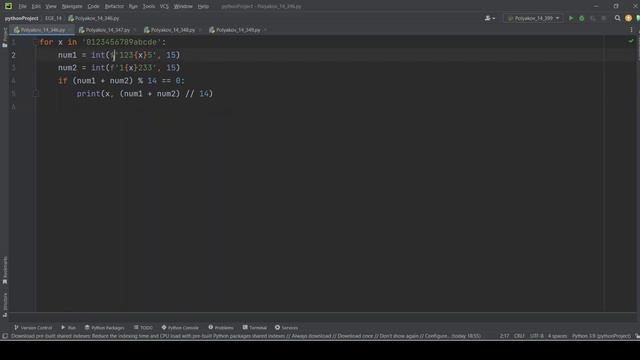This screenshot has width=640, height=360.
Task: Click Polyakov_14_346.py in the breadcrumb
Action: click(97, 18)
